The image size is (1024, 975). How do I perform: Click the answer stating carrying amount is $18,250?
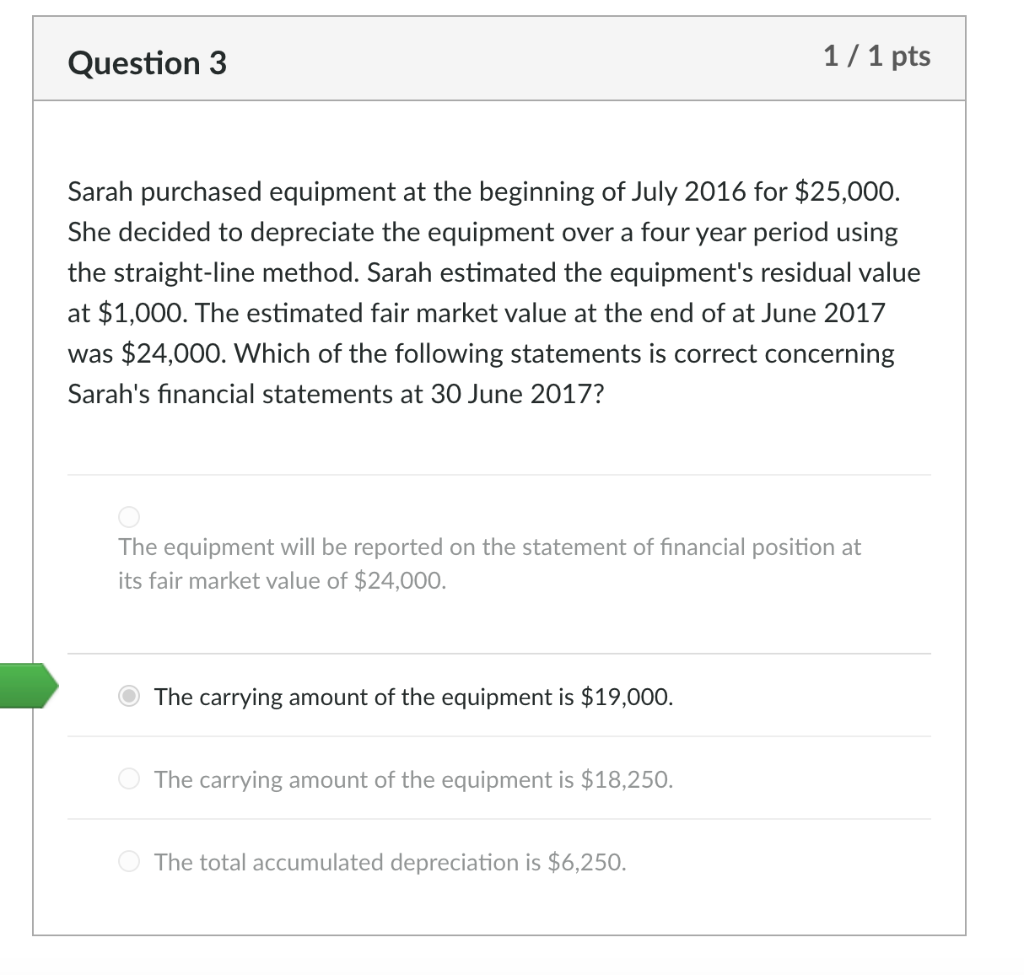(x=413, y=779)
